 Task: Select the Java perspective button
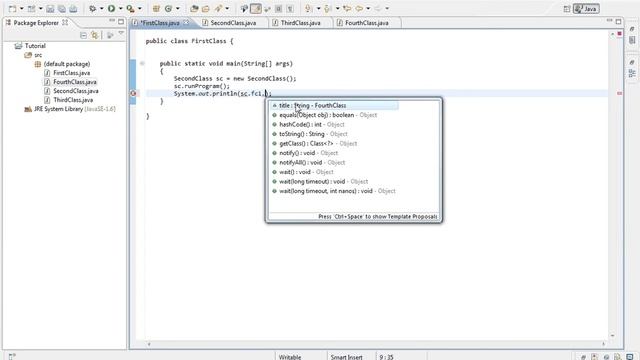(586, 9)
